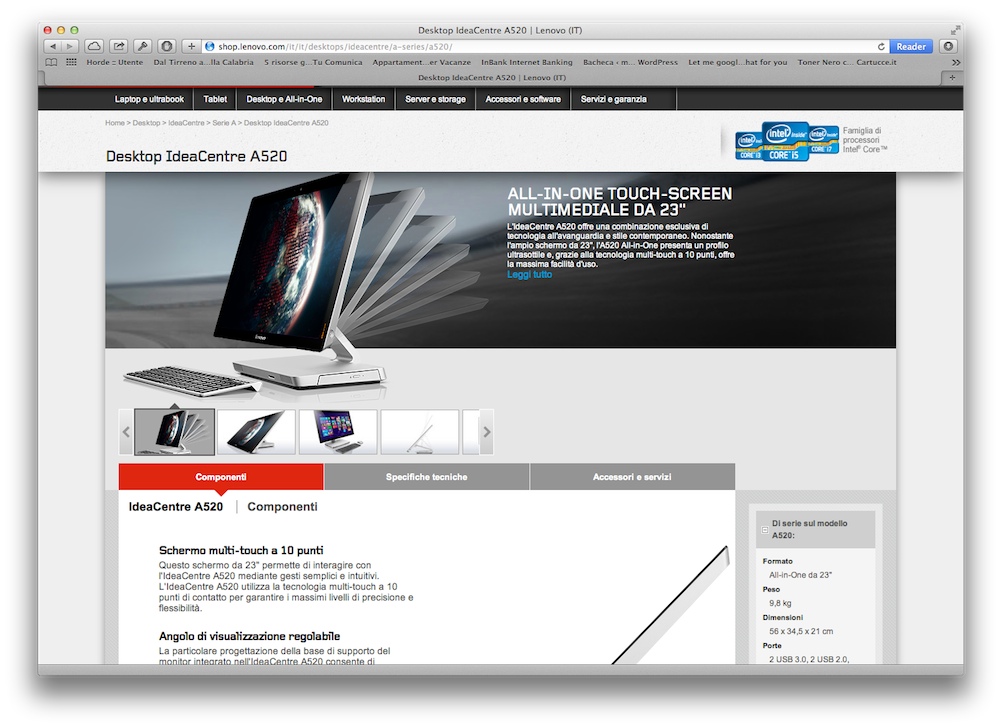Viewport: 1001px width, 728px height.
Task: Select the 'Desktop IdeaCentre A520 | Lenovo (IT)' tab
Action: pos(492,77)
